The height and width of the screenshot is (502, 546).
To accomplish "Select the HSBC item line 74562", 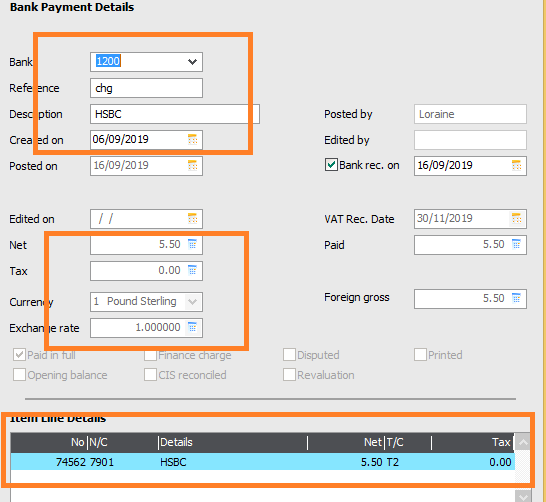I will click(x=263, y=462).
